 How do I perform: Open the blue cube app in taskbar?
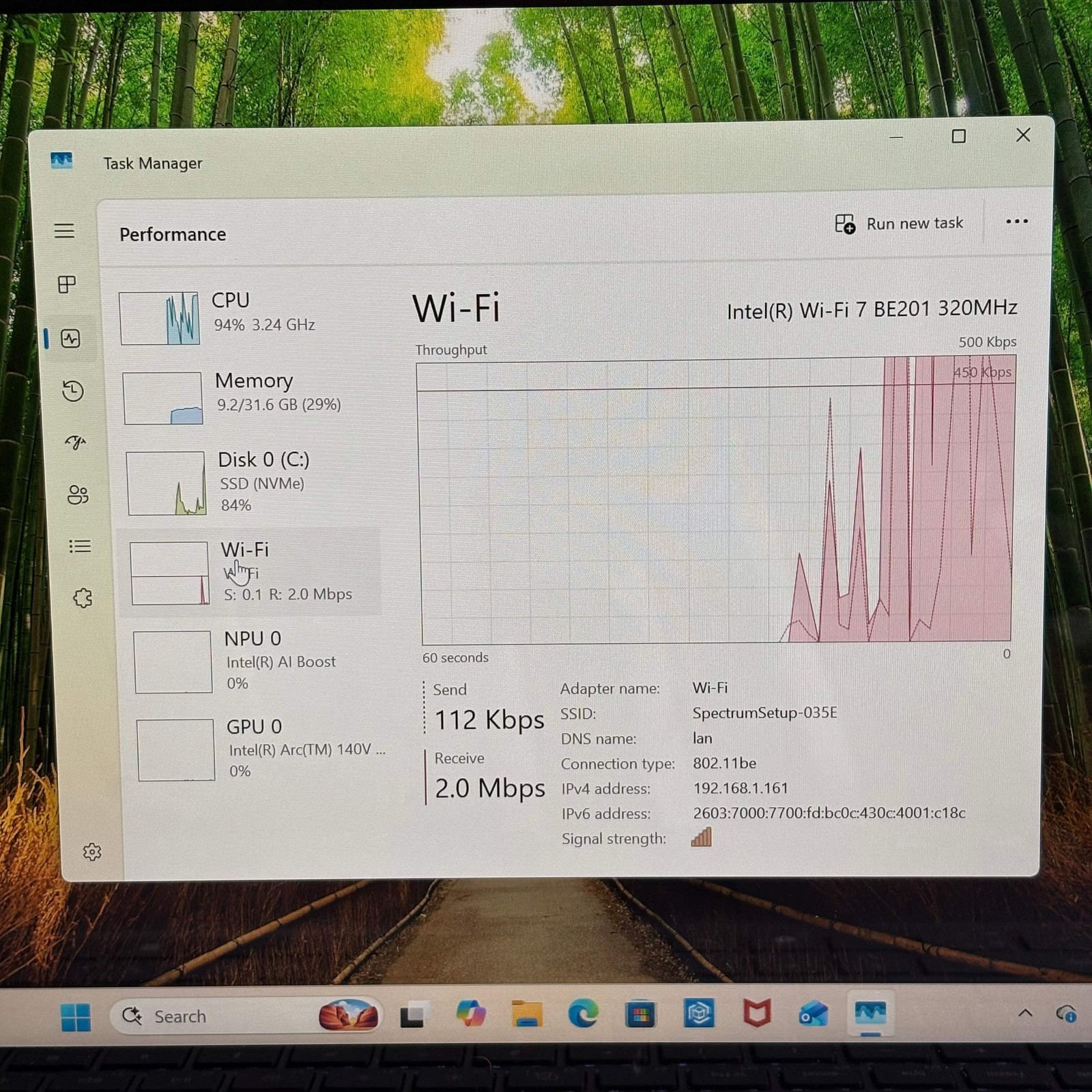pyautogui.click(x=699, y=1013)
